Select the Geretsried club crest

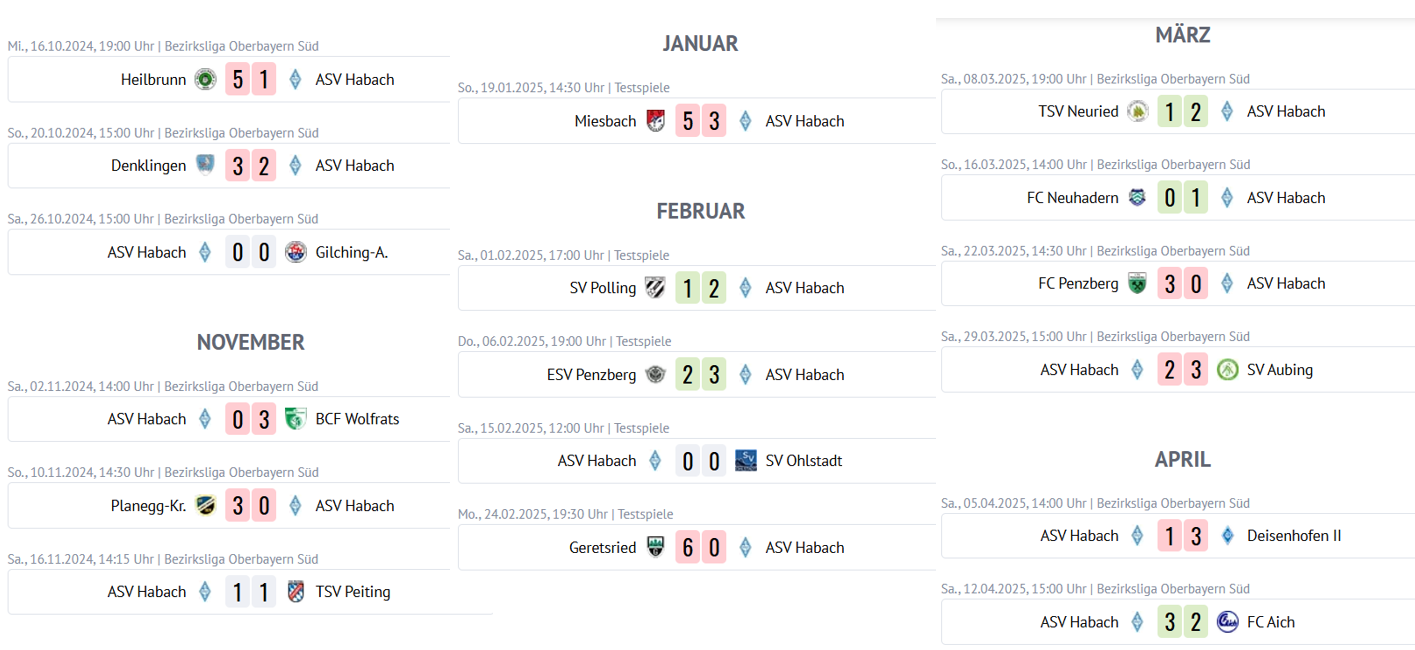tap(655, 548)
